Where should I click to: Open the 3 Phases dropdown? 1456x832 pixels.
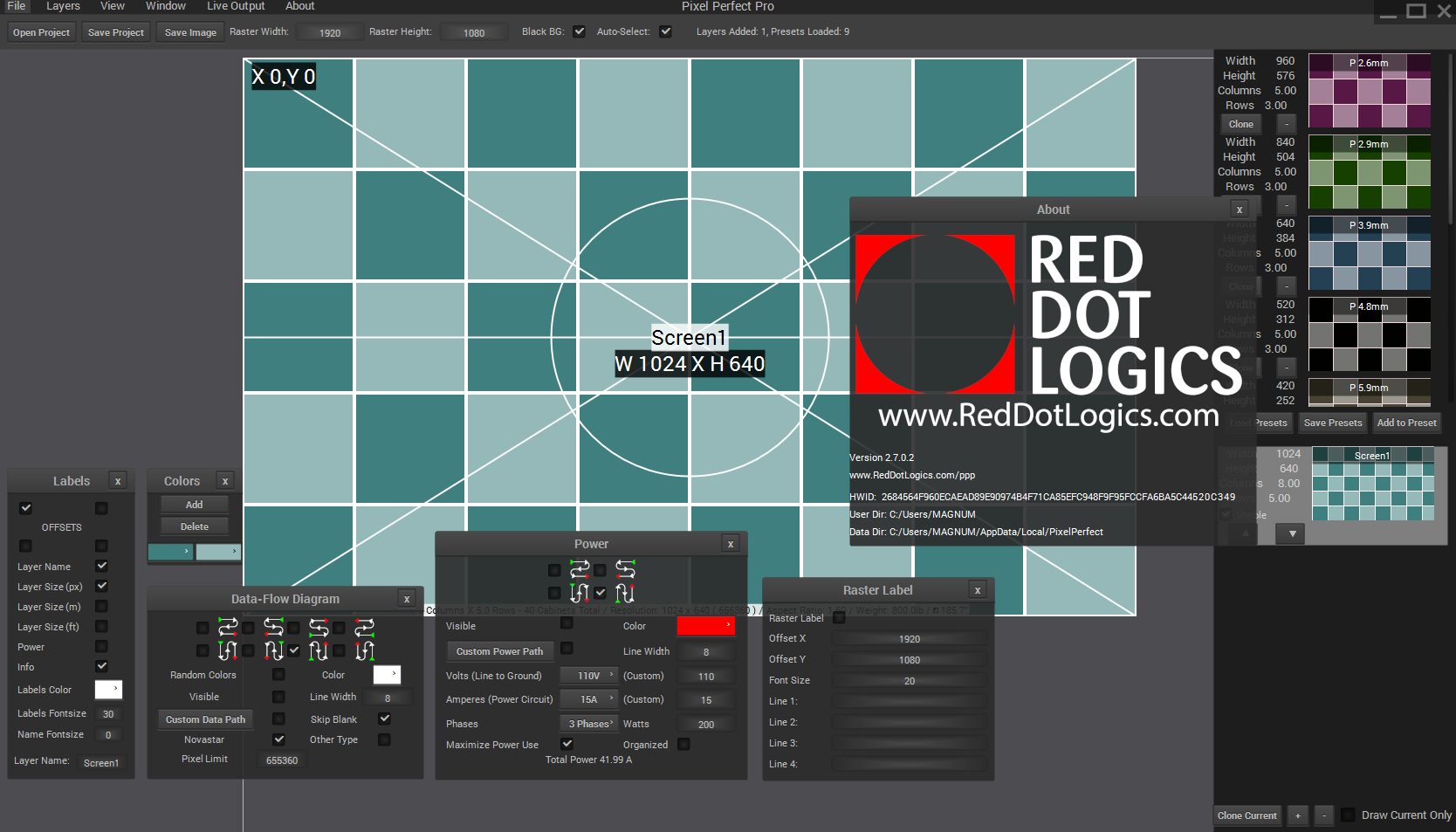[589, 724]
